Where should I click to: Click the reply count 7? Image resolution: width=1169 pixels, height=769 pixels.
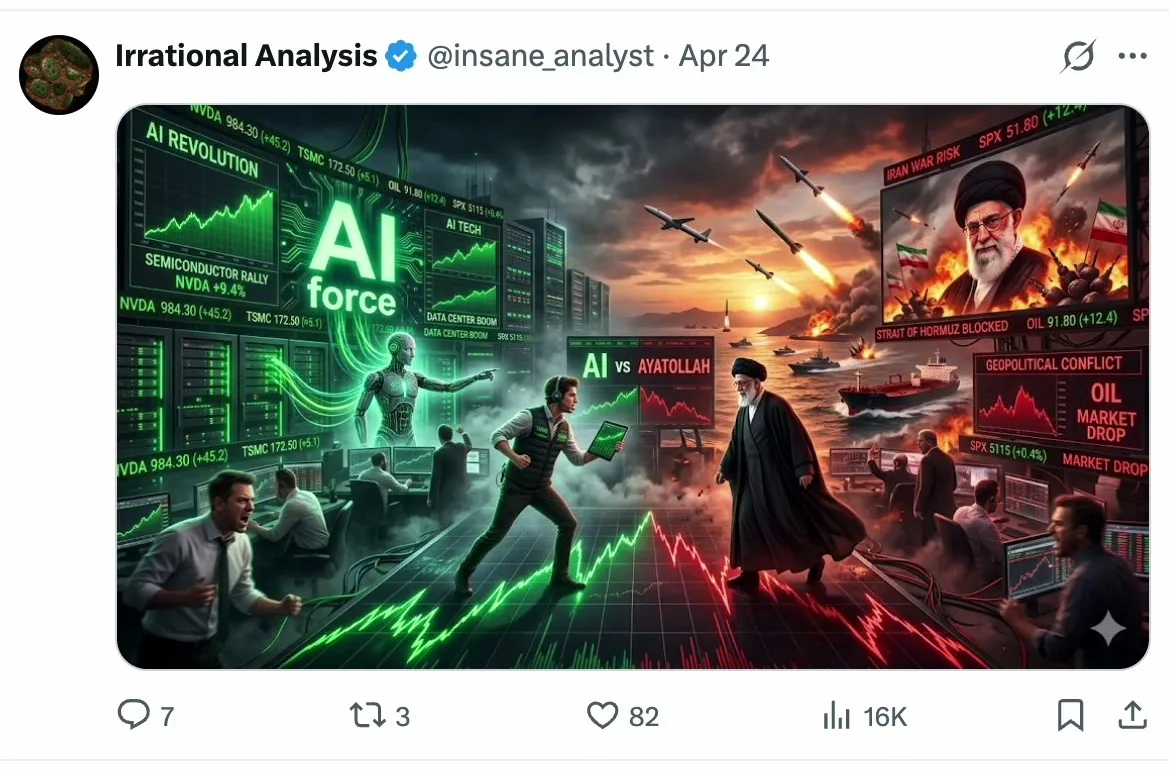[x=167, y=717]
